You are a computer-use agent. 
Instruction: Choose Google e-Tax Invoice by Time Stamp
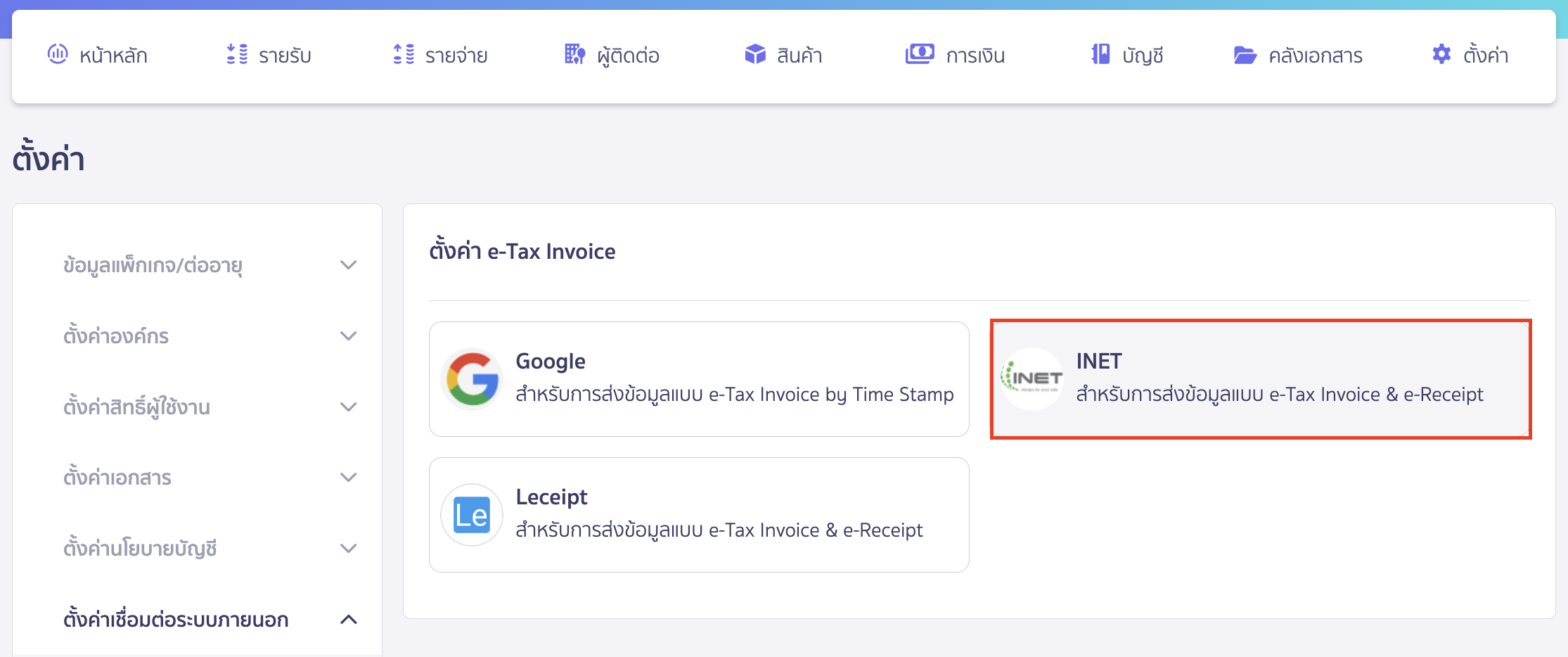(x=699, y=378)
